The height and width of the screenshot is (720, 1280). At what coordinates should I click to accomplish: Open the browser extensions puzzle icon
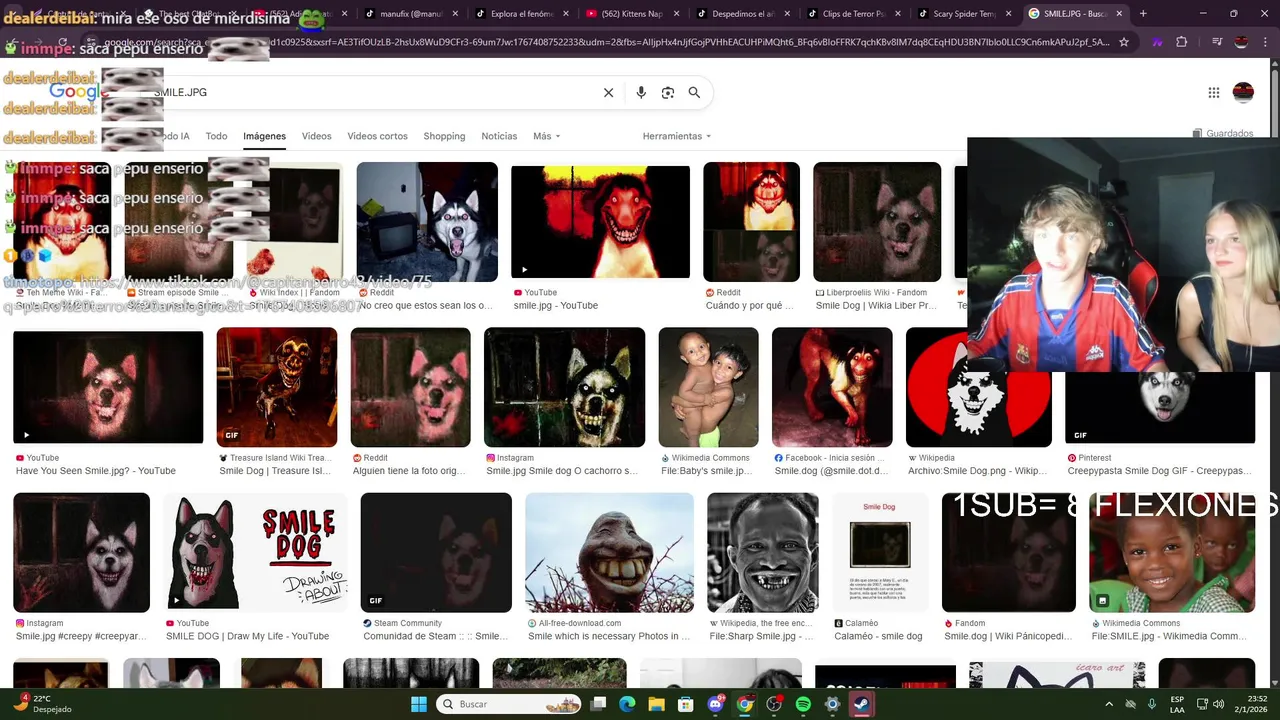[x=1182, y=42]
